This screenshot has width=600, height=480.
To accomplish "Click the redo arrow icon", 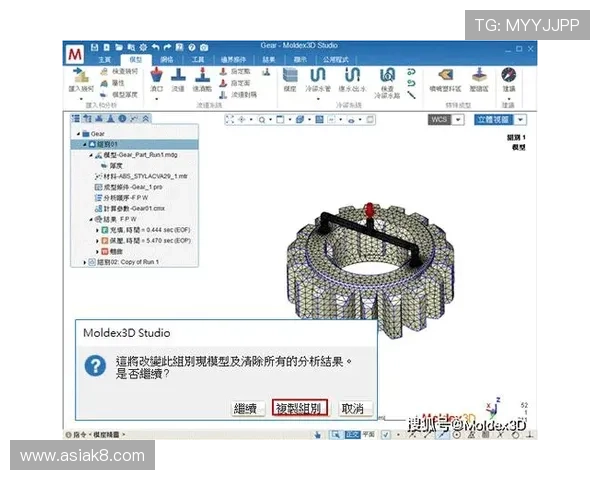I will tap(167, 47).
